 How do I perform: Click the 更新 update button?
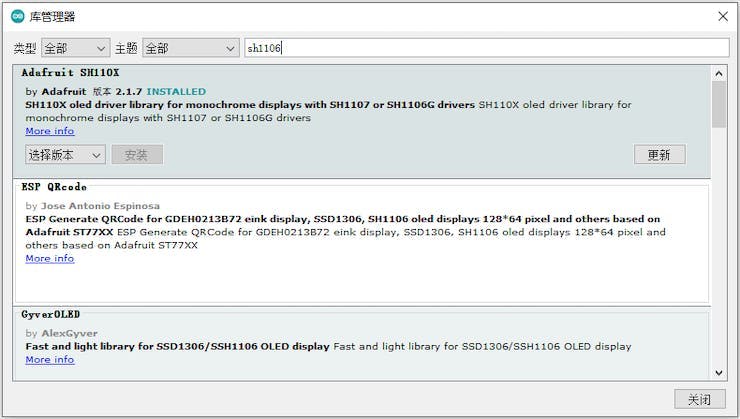(659, 155)
